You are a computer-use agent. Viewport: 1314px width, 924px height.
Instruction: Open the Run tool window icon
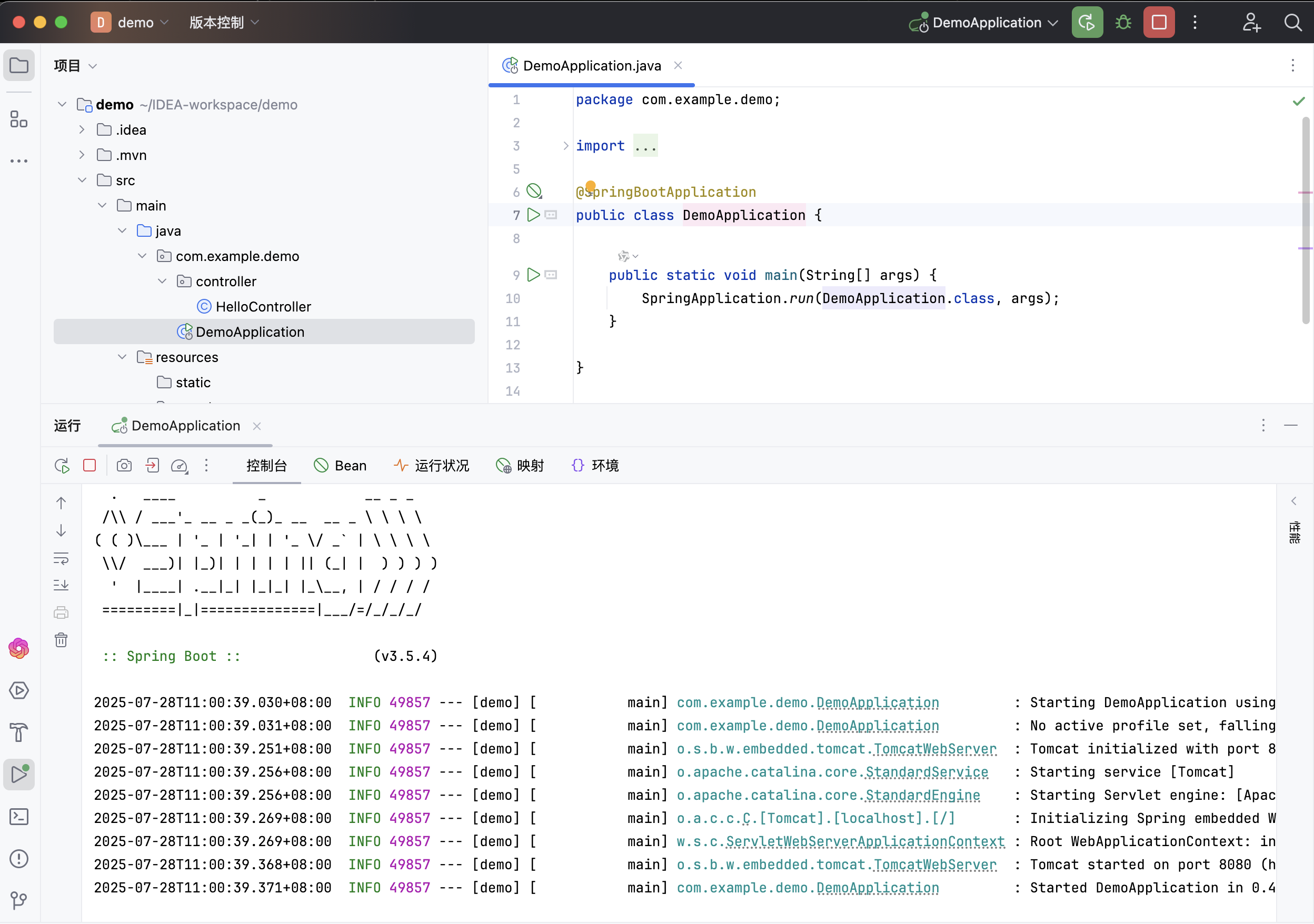click(x=19, y=775)
